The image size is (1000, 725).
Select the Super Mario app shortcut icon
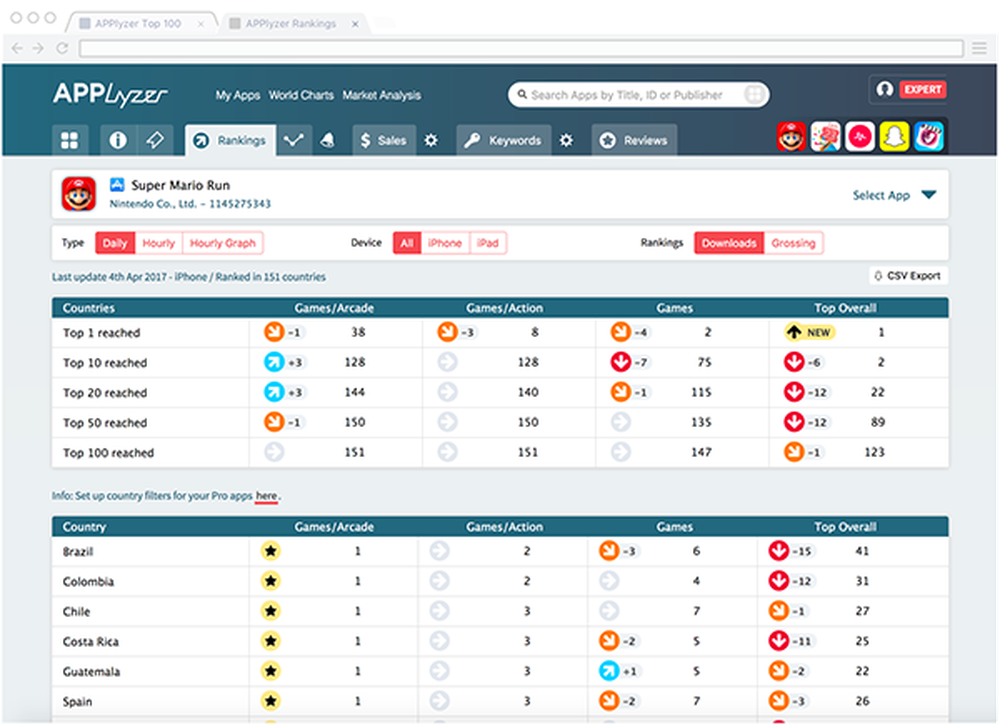791,136
